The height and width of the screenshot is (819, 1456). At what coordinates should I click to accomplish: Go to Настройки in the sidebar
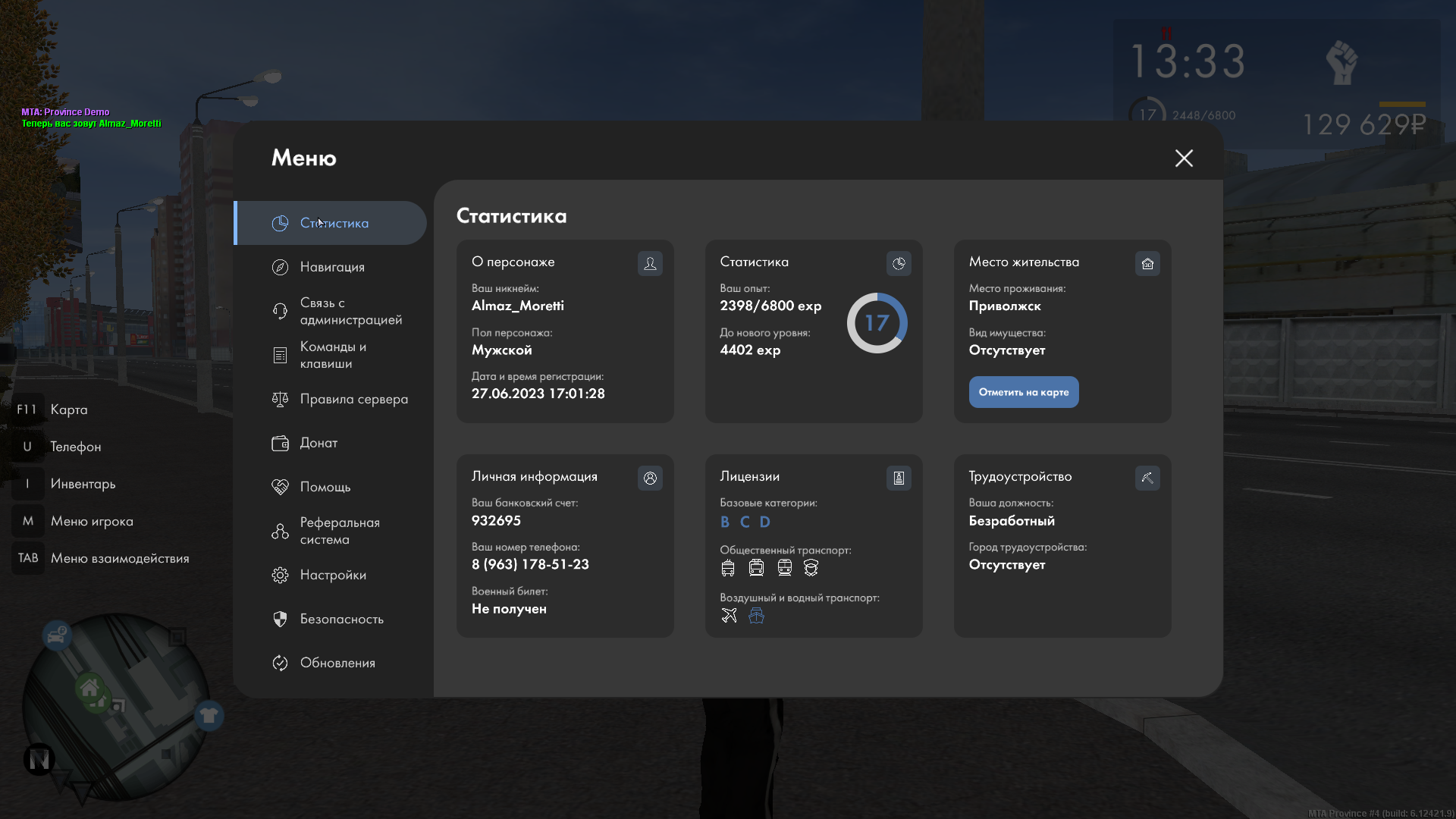(x=333, y=575)
